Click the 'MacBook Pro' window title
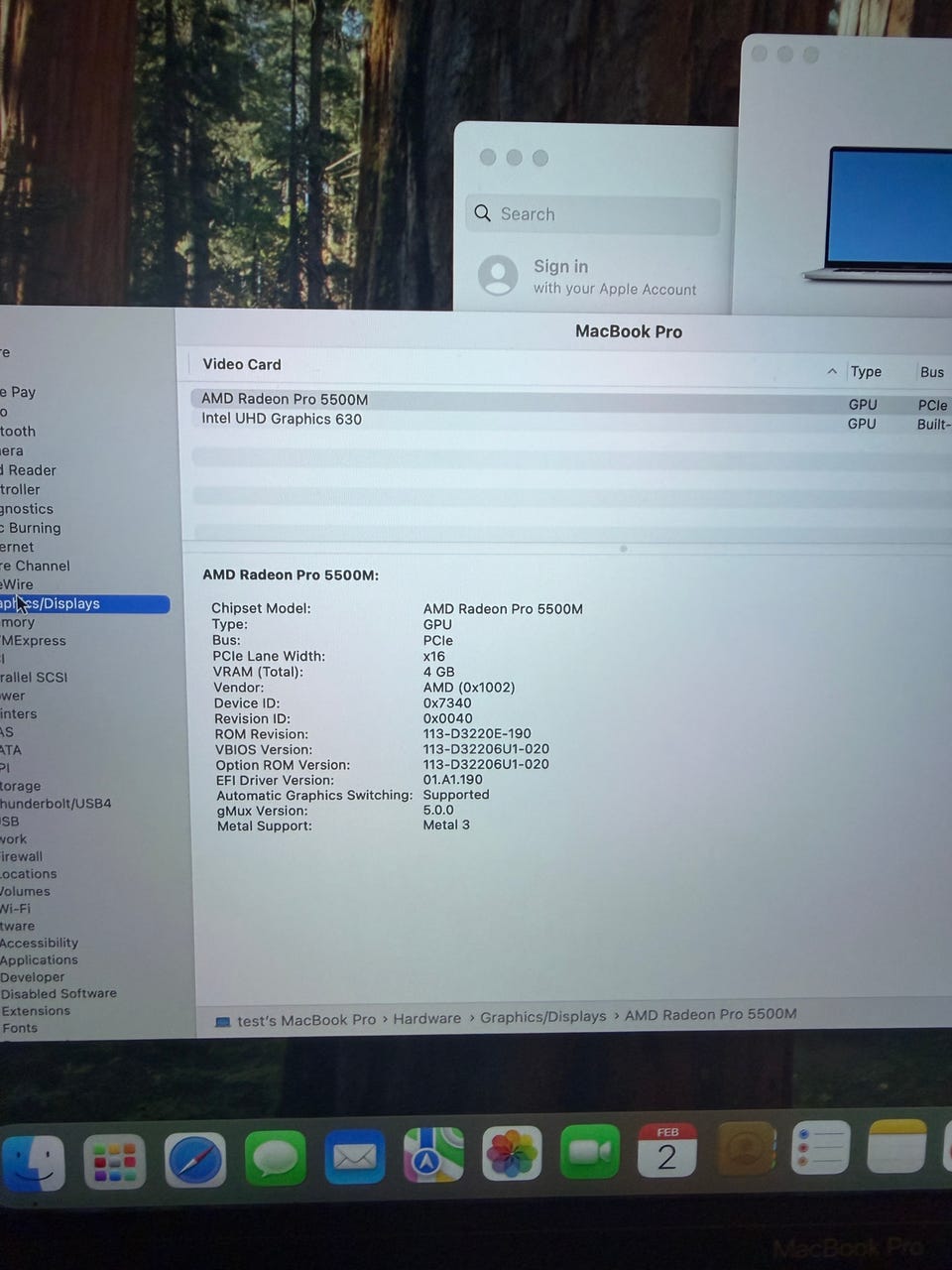This screenshot has height=1270, width=952. point(629,331)
